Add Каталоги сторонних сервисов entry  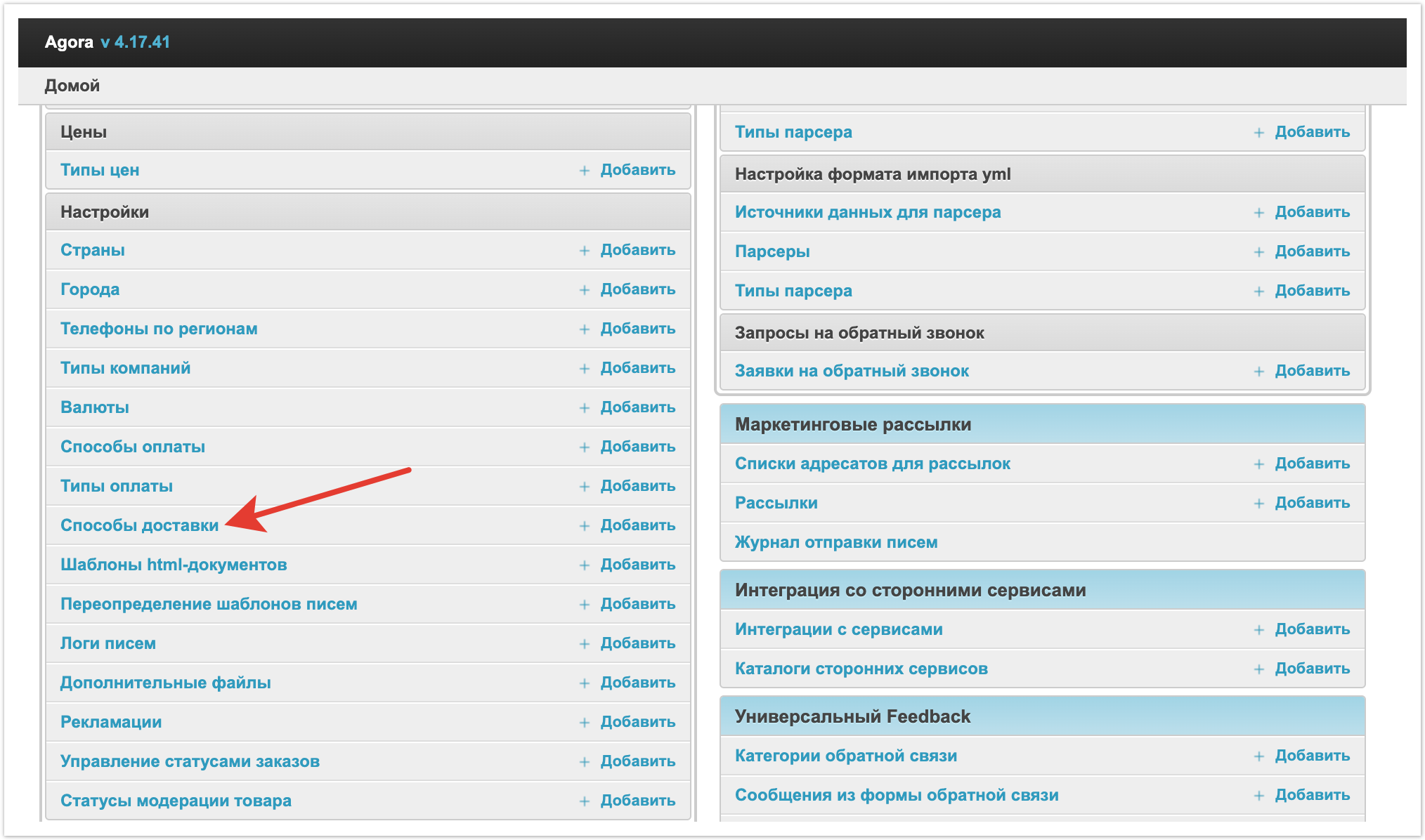[1311, 669]
